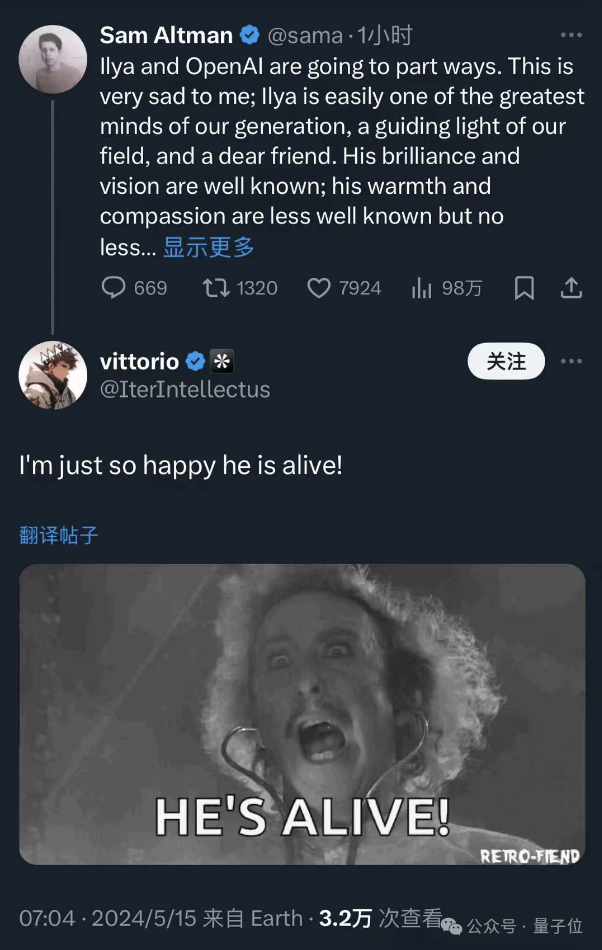The image size is (602, 950).
Task: Open more options menu on Sam's tweet
Action: point(571,35)
